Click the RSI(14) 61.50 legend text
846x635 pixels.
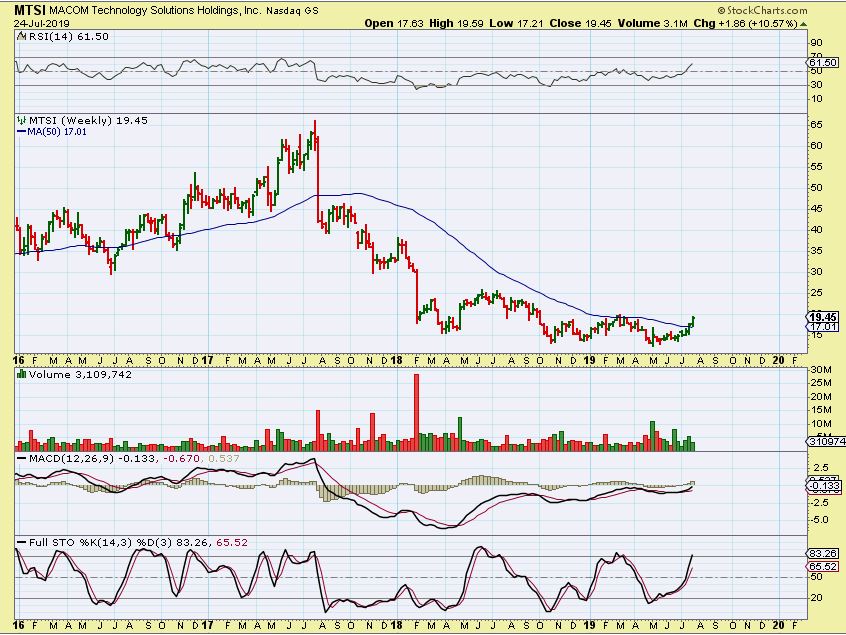tap(69, 37)
